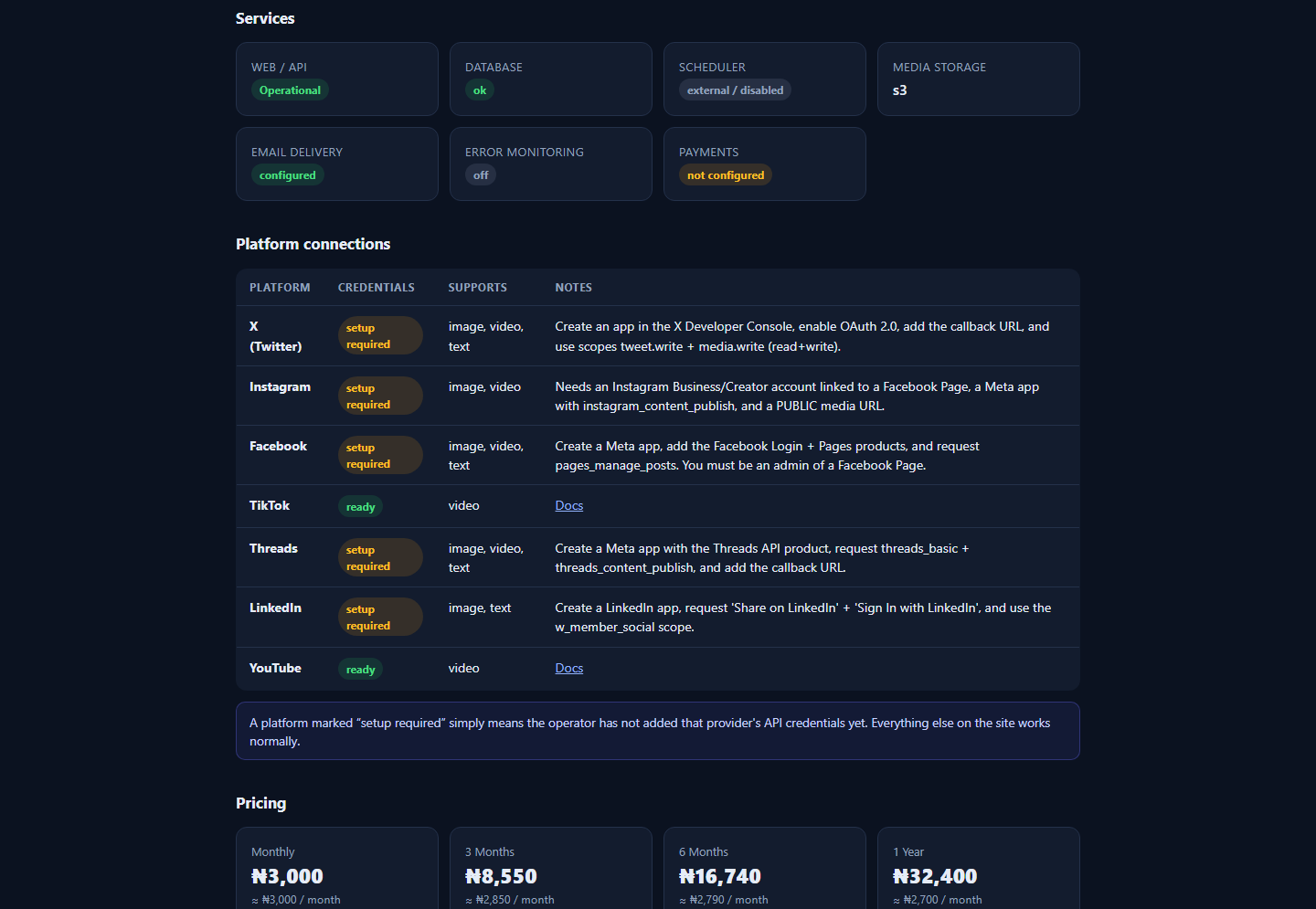1316x909 pixels.
Task: Click the ok badge under Database
Action: pos(479,90)
